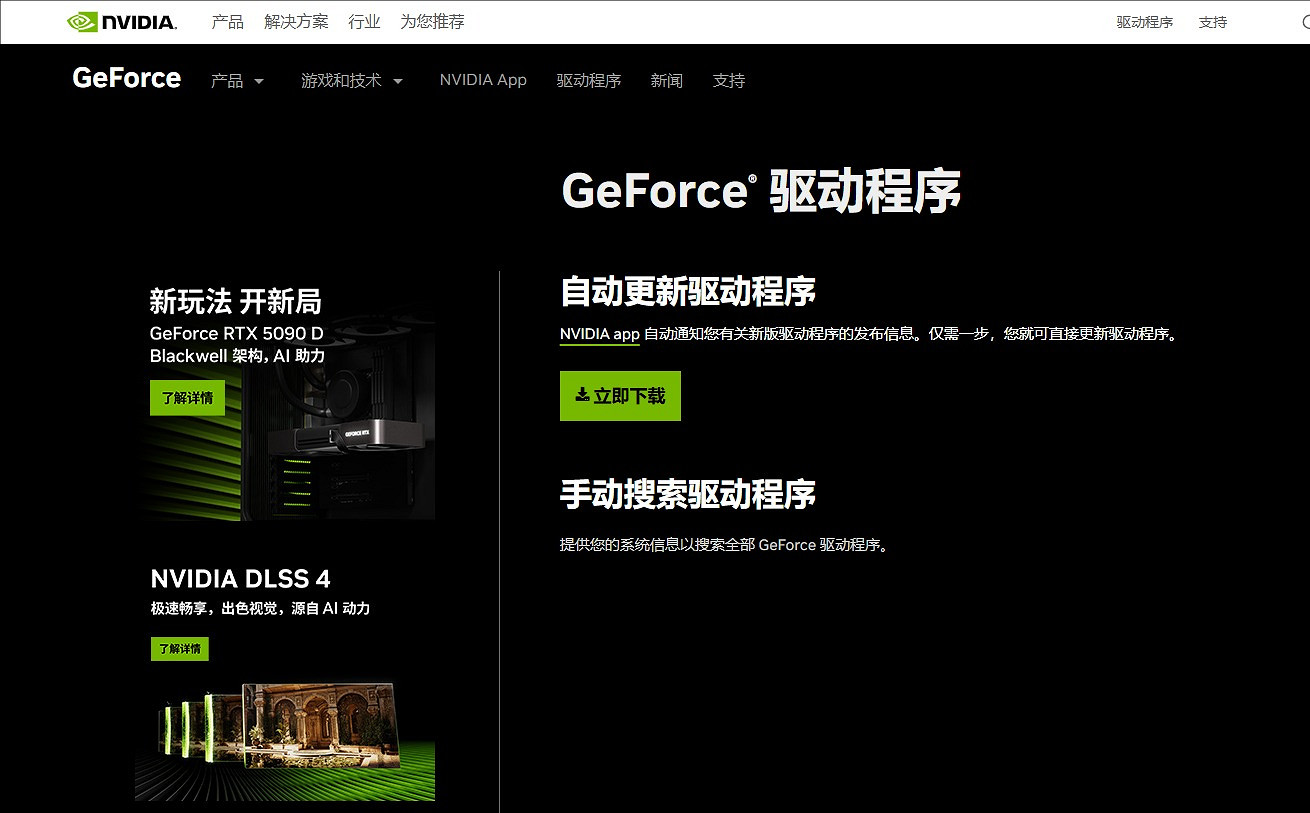Open 支持 in the GeForce navigation bar

(728, 80)
